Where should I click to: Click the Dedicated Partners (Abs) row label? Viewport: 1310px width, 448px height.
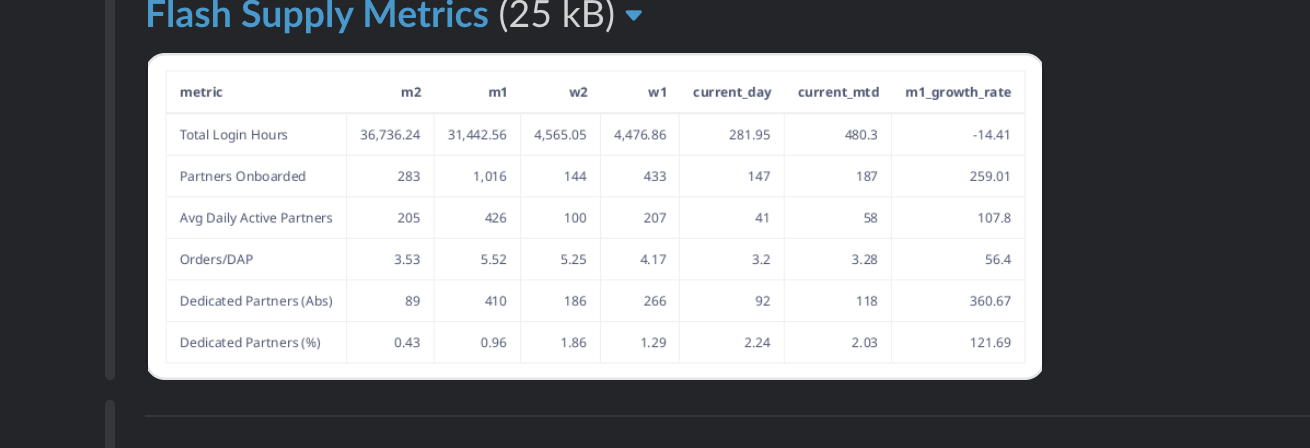click(256, 301)
